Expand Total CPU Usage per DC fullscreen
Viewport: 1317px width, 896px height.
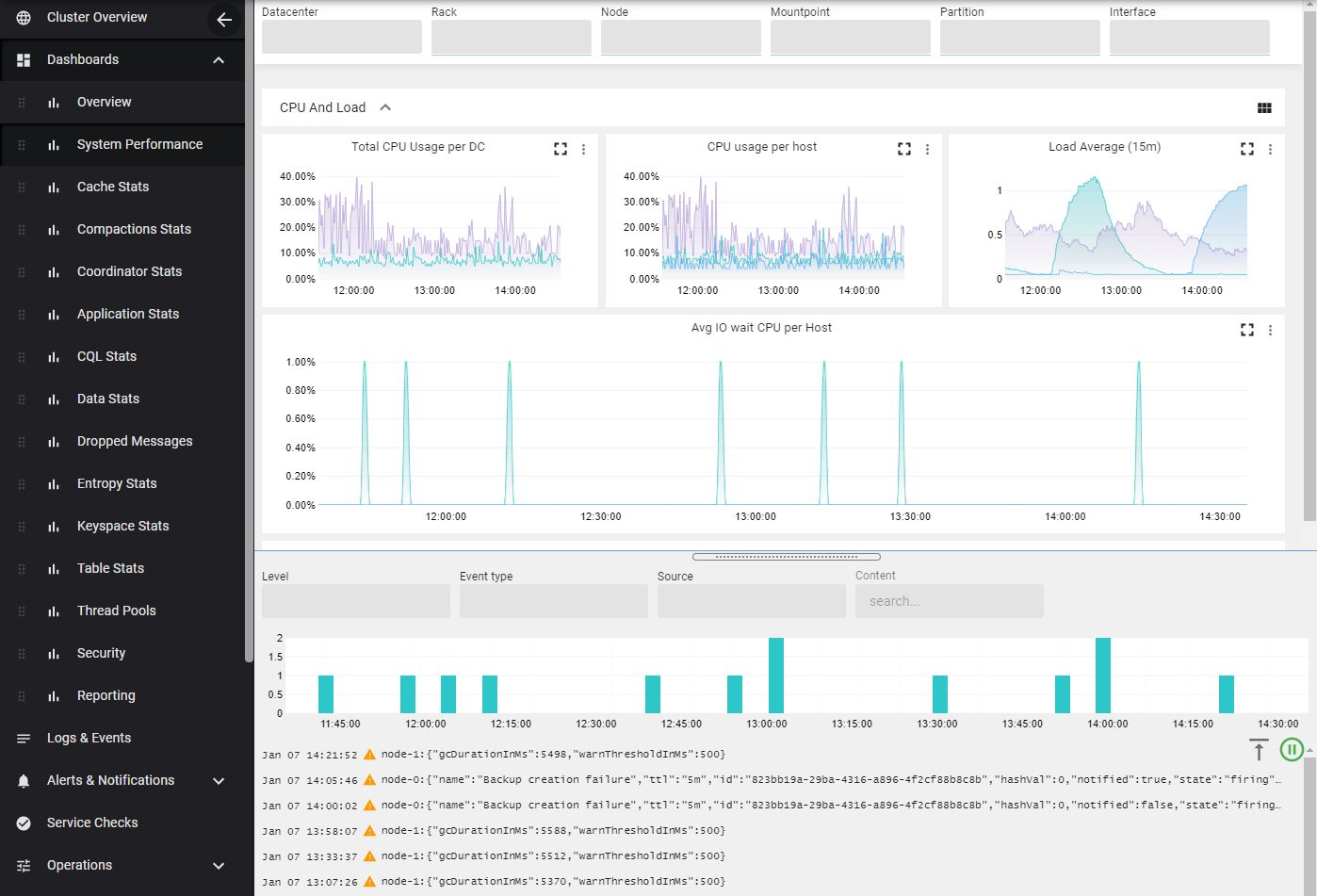561,149
